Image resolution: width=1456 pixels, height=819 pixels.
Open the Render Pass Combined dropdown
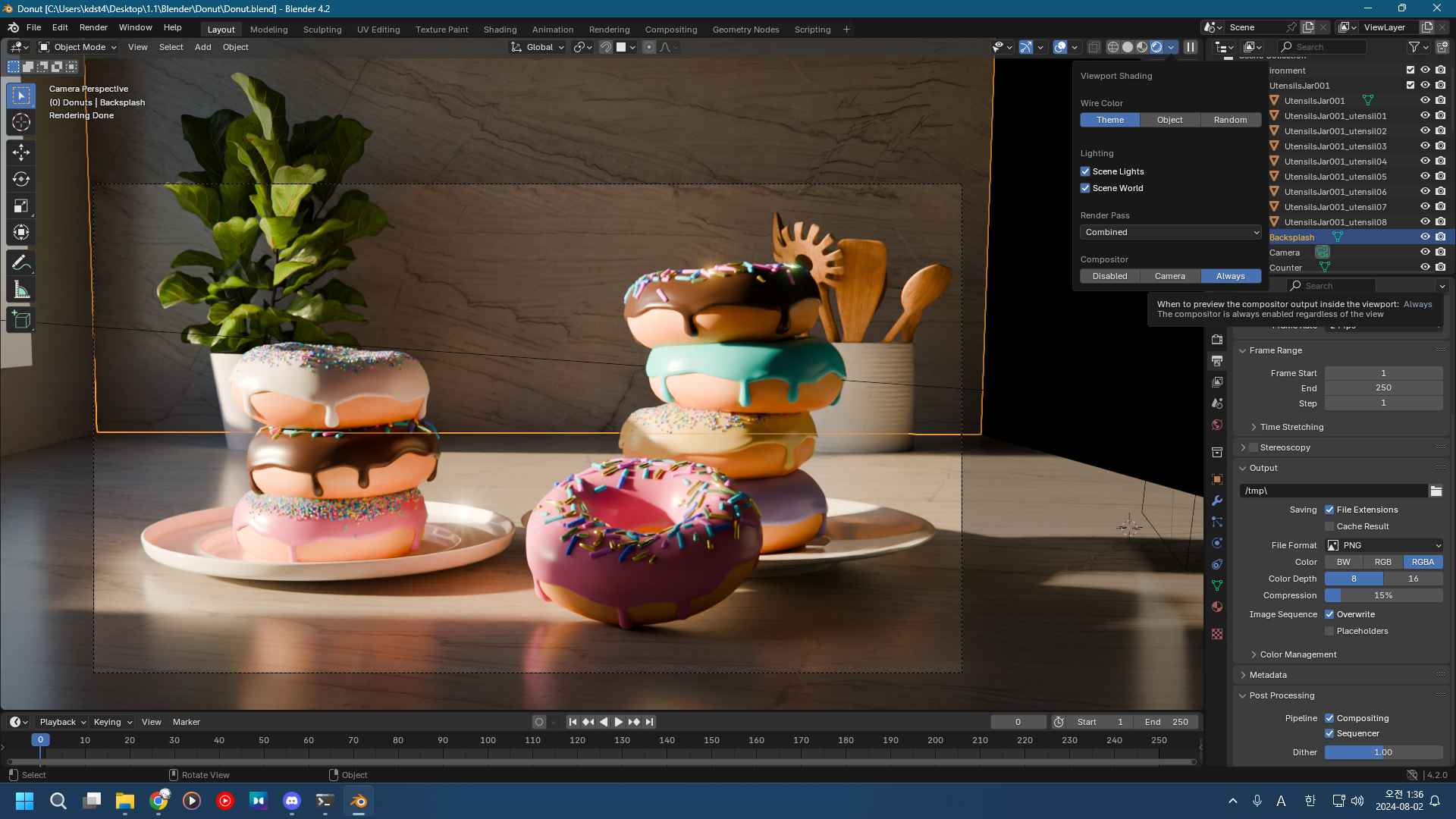(x=1170, y=232)
